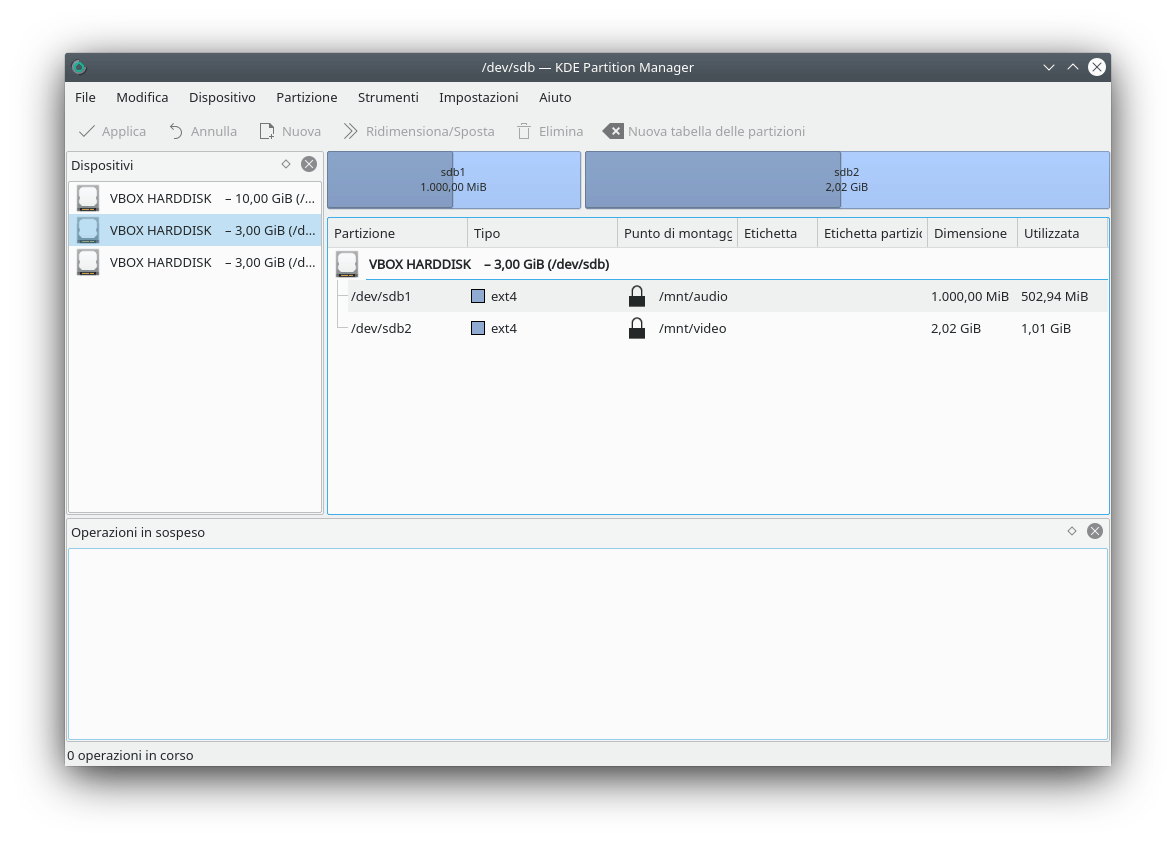1176x843 pixels.
Task: Open the Impostazioni menu
Action: (x=478, y=97)
